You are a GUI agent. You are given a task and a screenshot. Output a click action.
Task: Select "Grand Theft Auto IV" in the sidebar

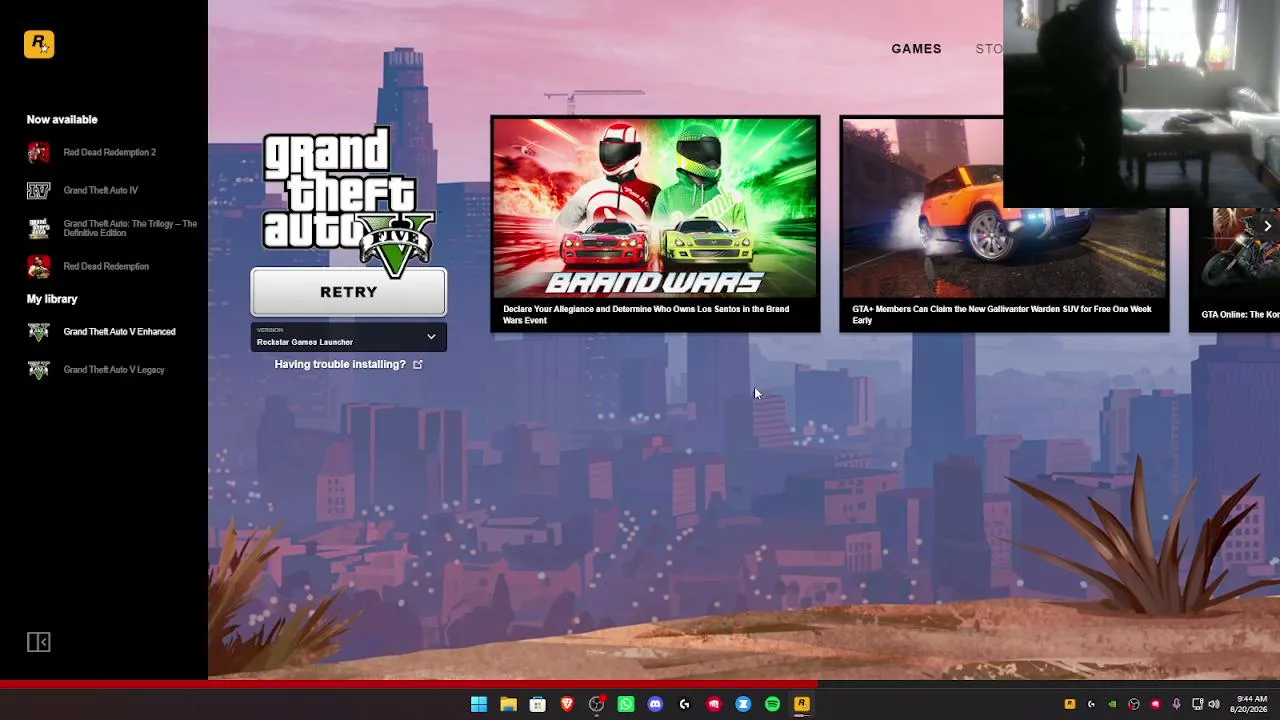[101, 190]
